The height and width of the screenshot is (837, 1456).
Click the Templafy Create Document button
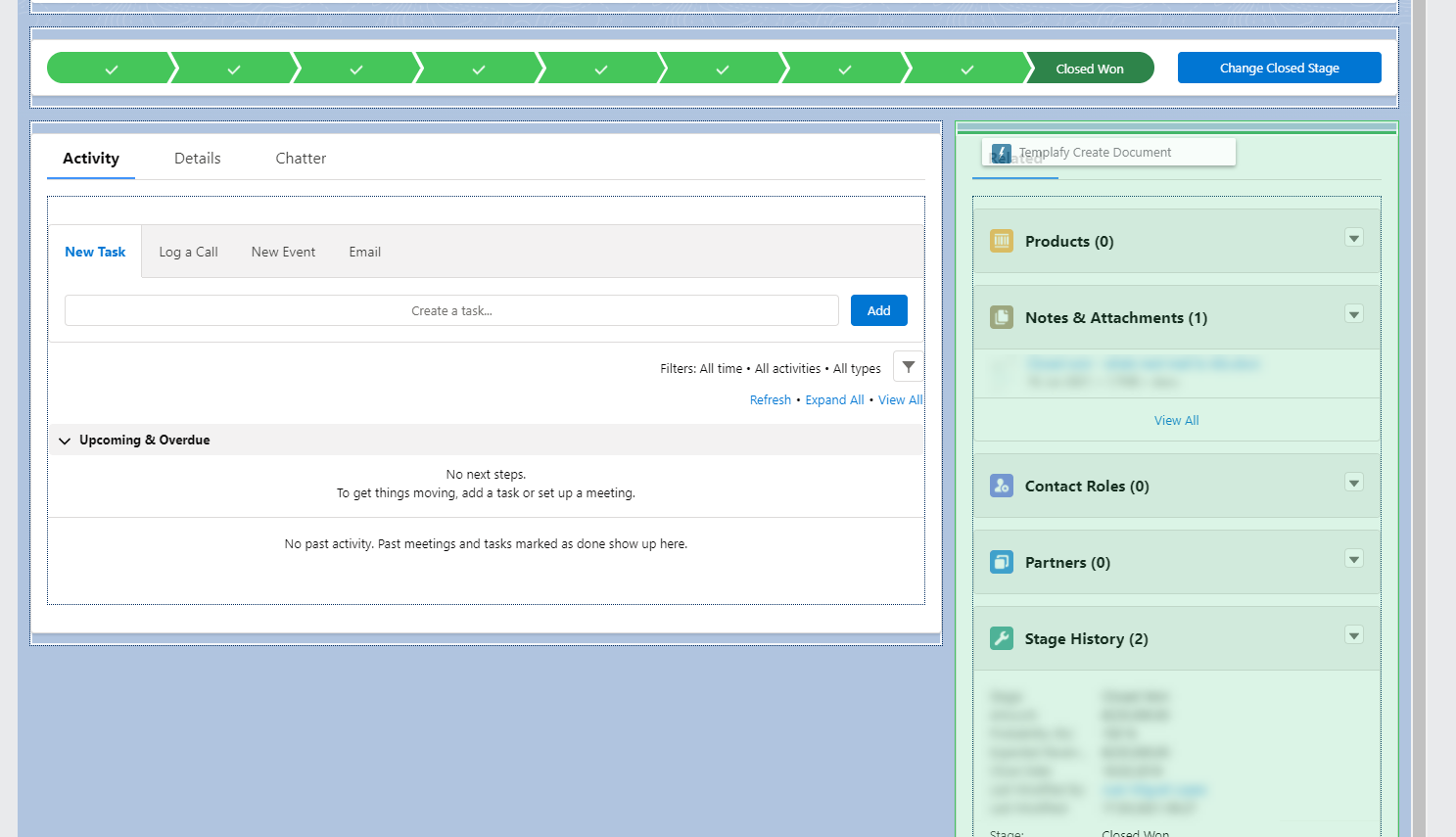tap(1108, 152)
